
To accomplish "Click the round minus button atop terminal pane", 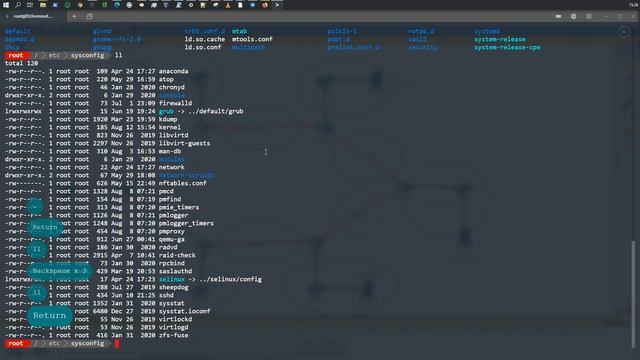I will (x=624, y=32).
